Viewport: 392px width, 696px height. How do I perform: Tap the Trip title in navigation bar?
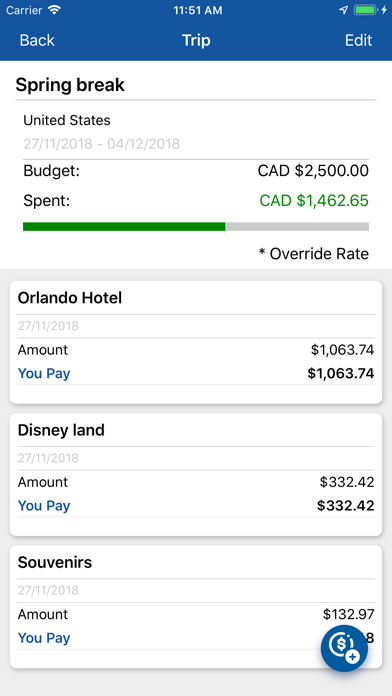[196, 40]
